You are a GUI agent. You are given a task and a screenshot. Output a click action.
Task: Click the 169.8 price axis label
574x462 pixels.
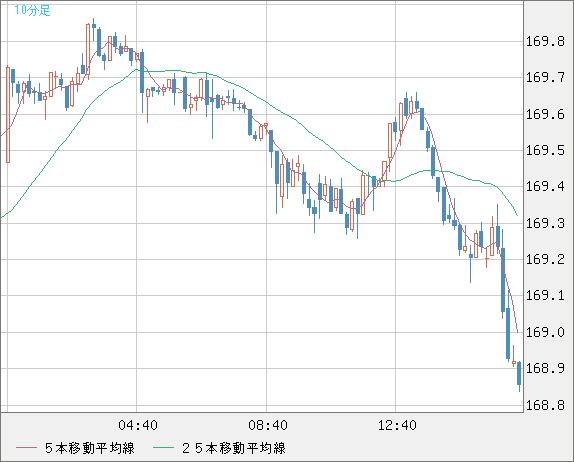point(545,41)
